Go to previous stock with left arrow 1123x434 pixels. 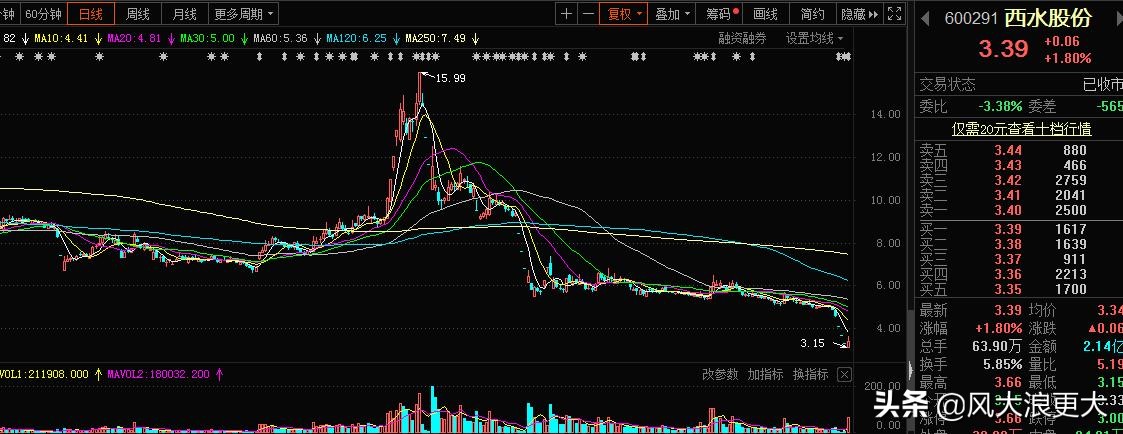tap(924, 18)
